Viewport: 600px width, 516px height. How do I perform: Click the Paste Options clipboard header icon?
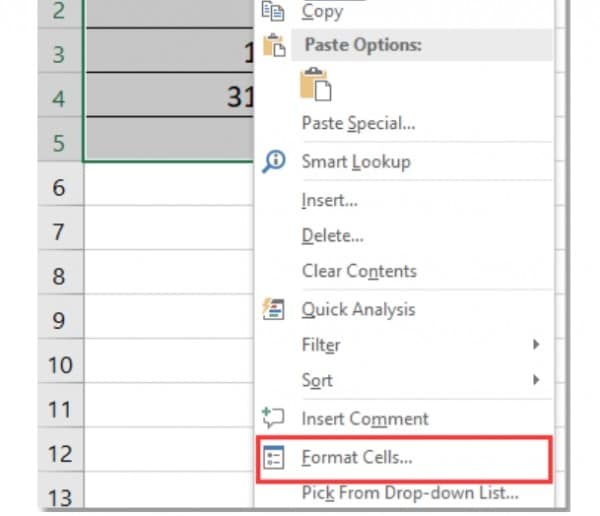click(274, 45)
